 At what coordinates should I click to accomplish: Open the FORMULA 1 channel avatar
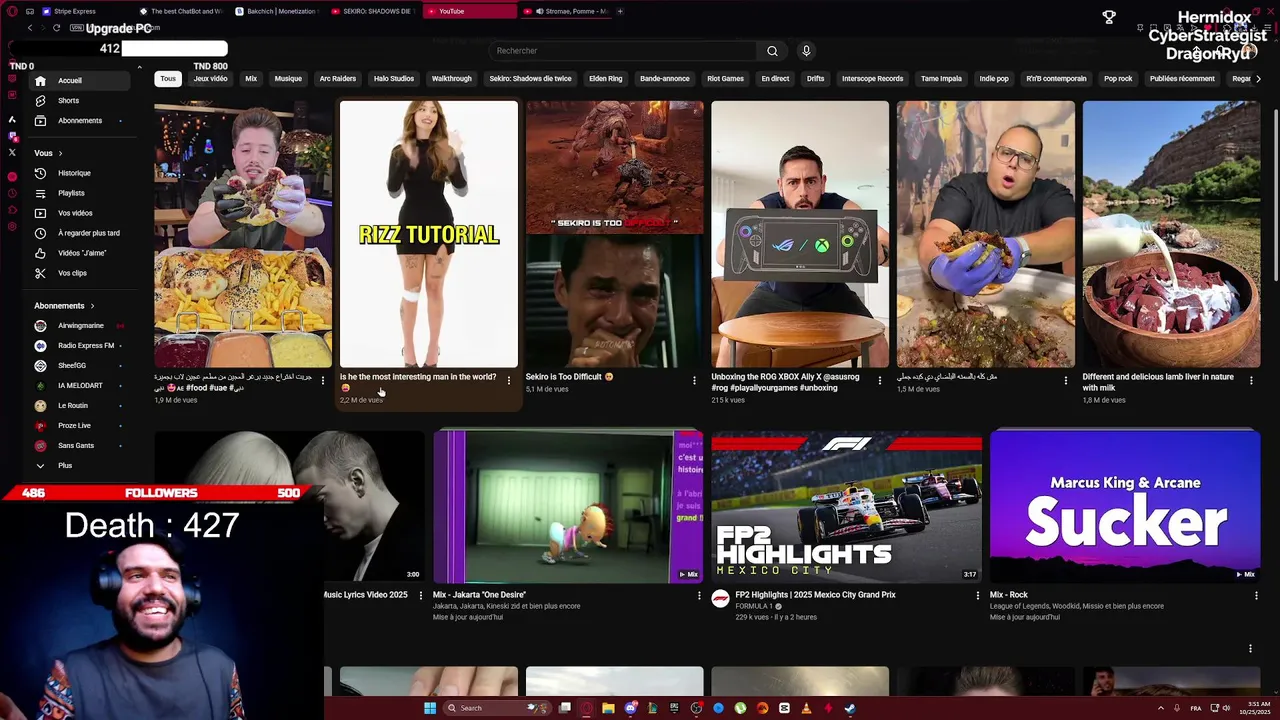720,599
